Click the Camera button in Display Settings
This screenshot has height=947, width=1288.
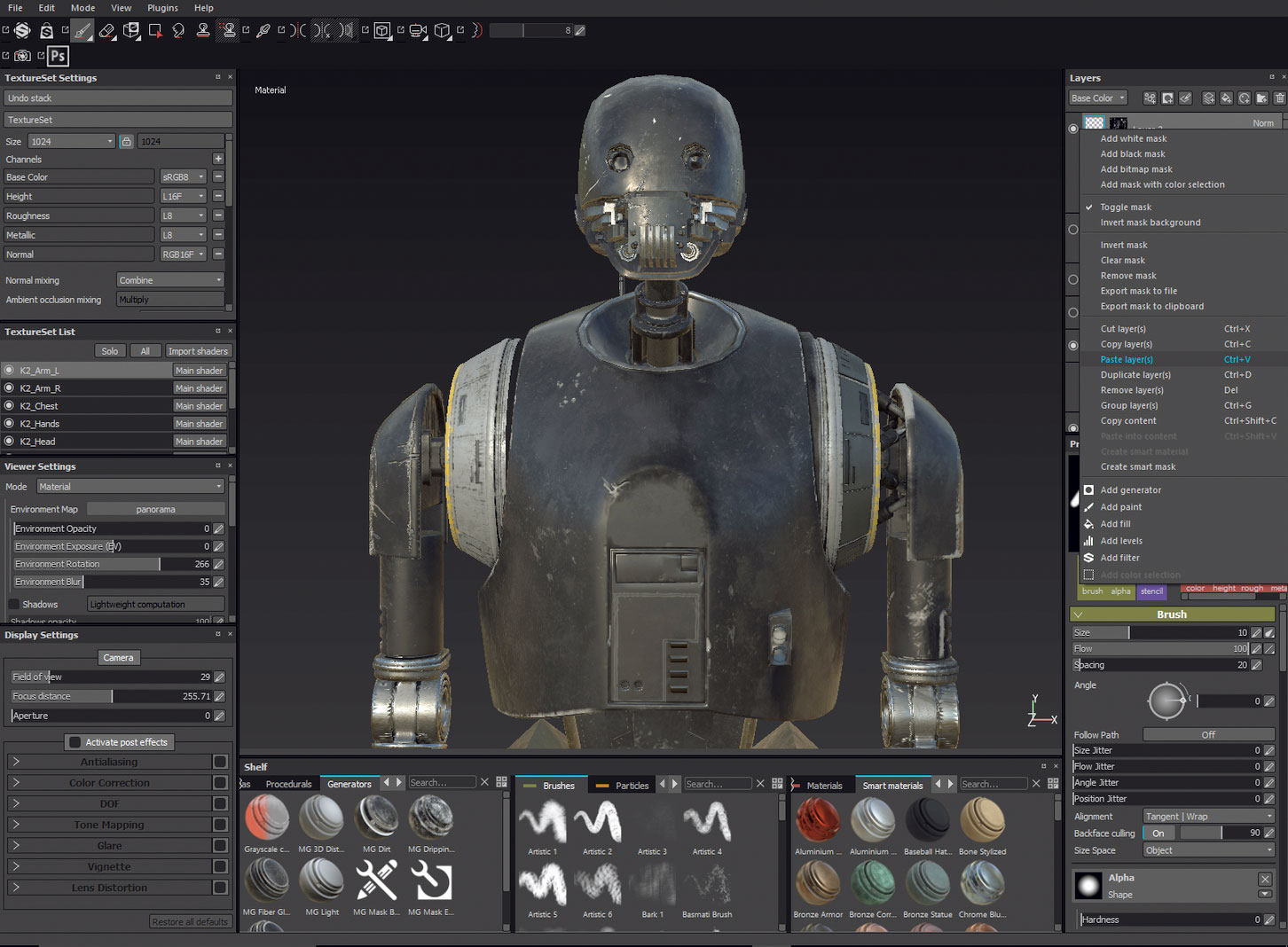click(x=118, y=658)
